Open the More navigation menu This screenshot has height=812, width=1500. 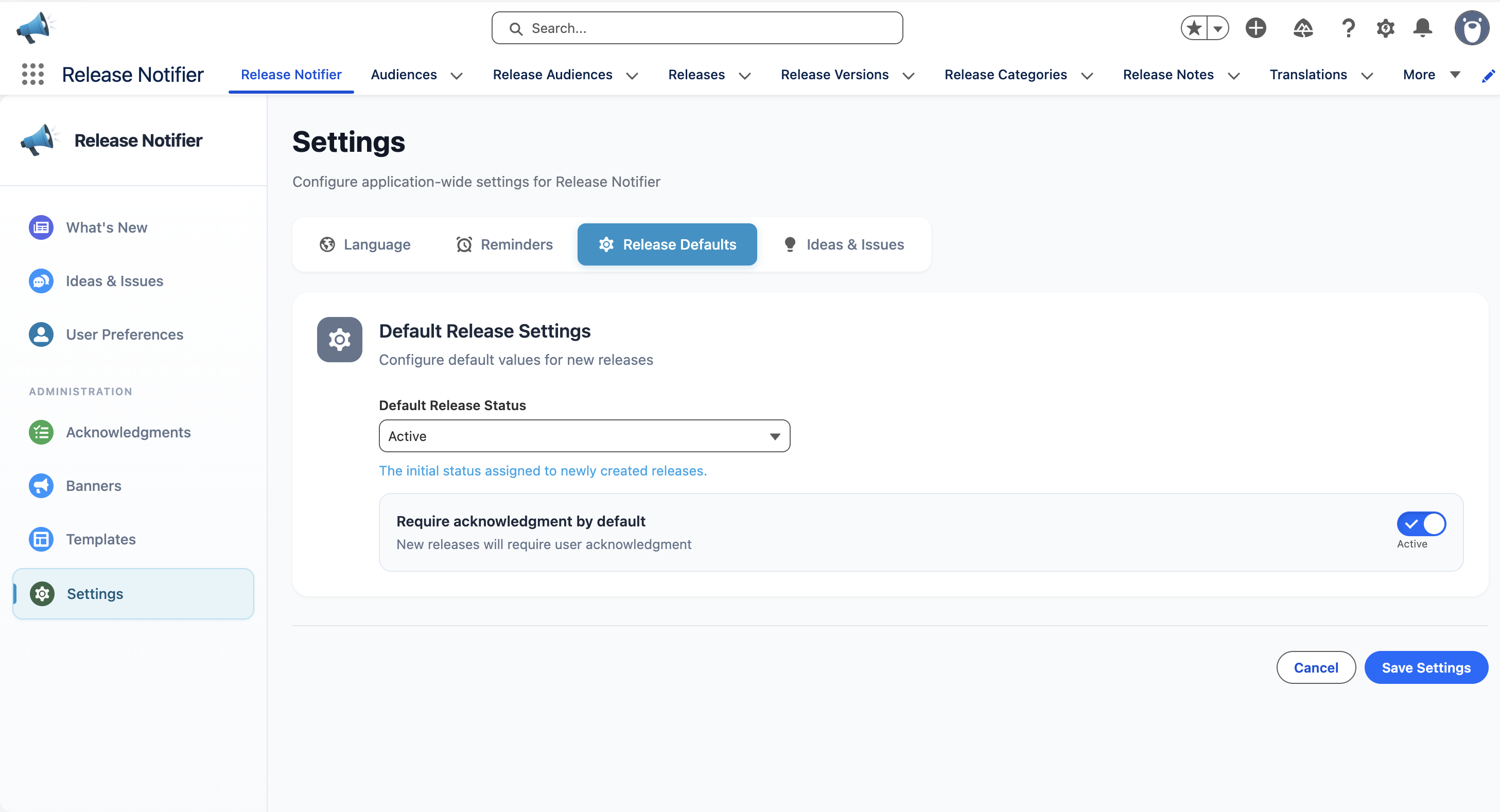pyautogui.click(x=1432, y=75)
